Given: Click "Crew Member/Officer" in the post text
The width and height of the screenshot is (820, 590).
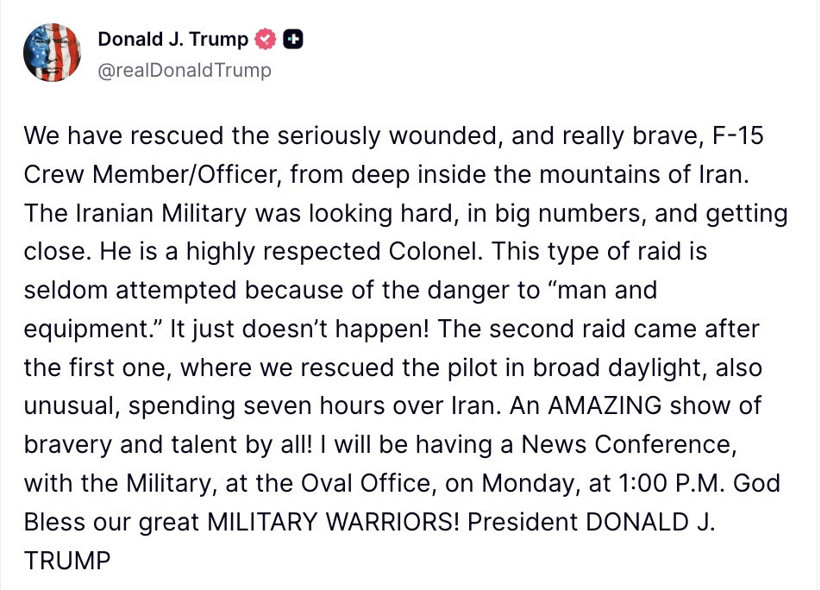Looking at the screenshot, I should (x=154, y=175).
